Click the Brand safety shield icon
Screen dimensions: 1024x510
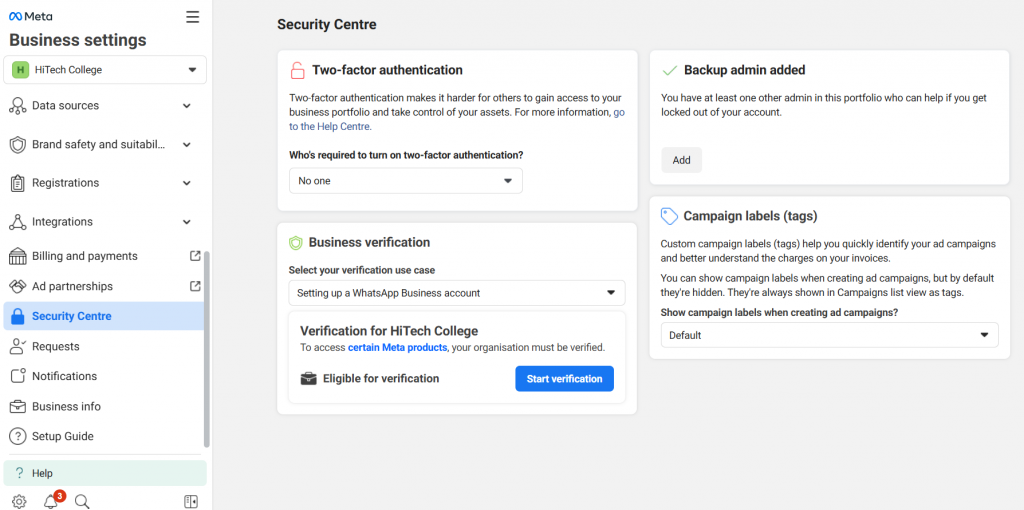coord(18,145)
